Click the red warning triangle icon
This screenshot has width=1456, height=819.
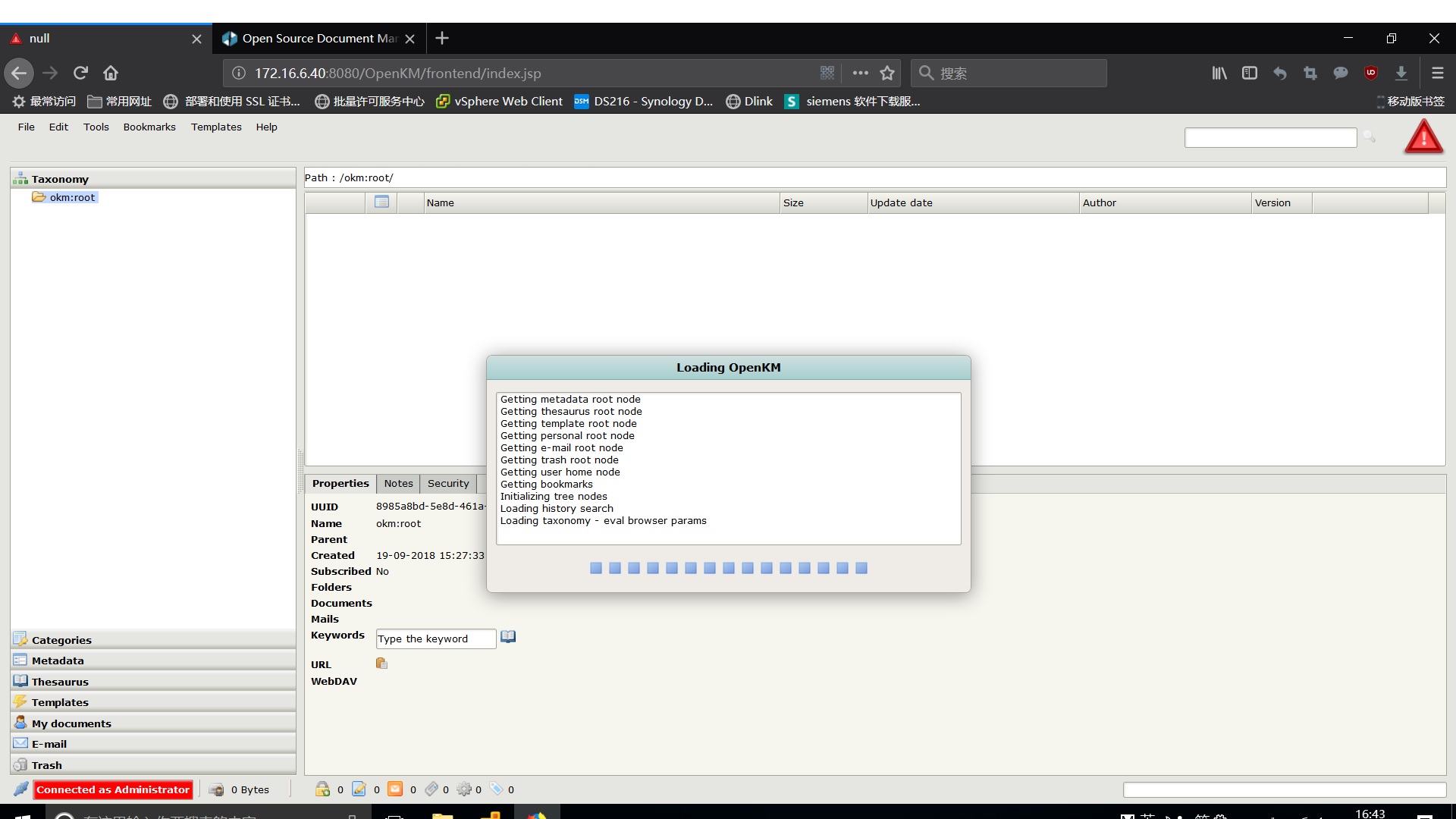pyautogui.click(x=1423, y=138)
